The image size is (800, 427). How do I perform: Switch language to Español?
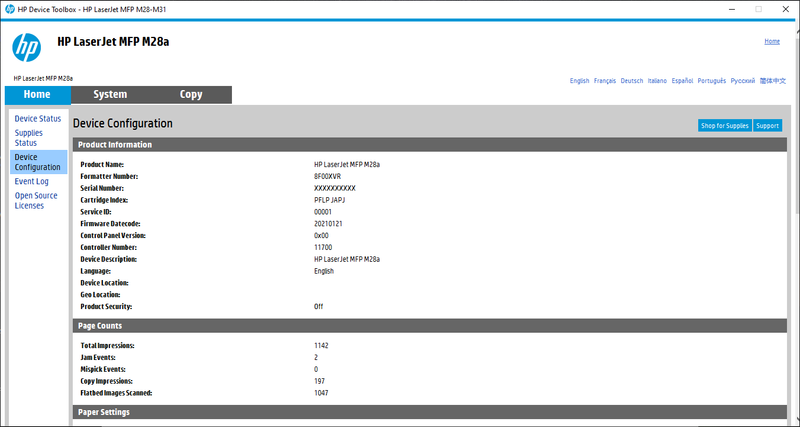682,81
